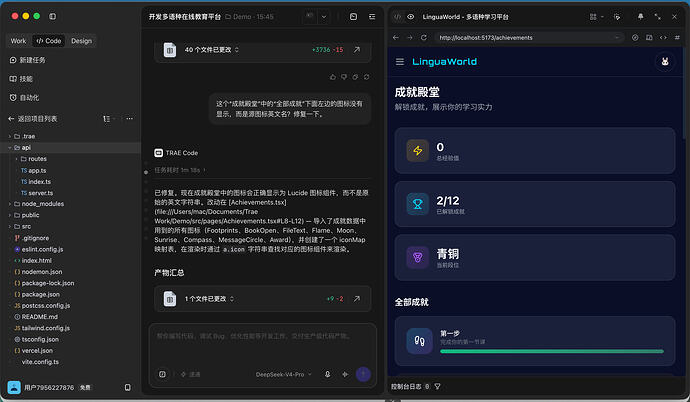Open 1 file changed diff arrow
Viewport: 690px width, 402px height.
[x=357, y=299]
